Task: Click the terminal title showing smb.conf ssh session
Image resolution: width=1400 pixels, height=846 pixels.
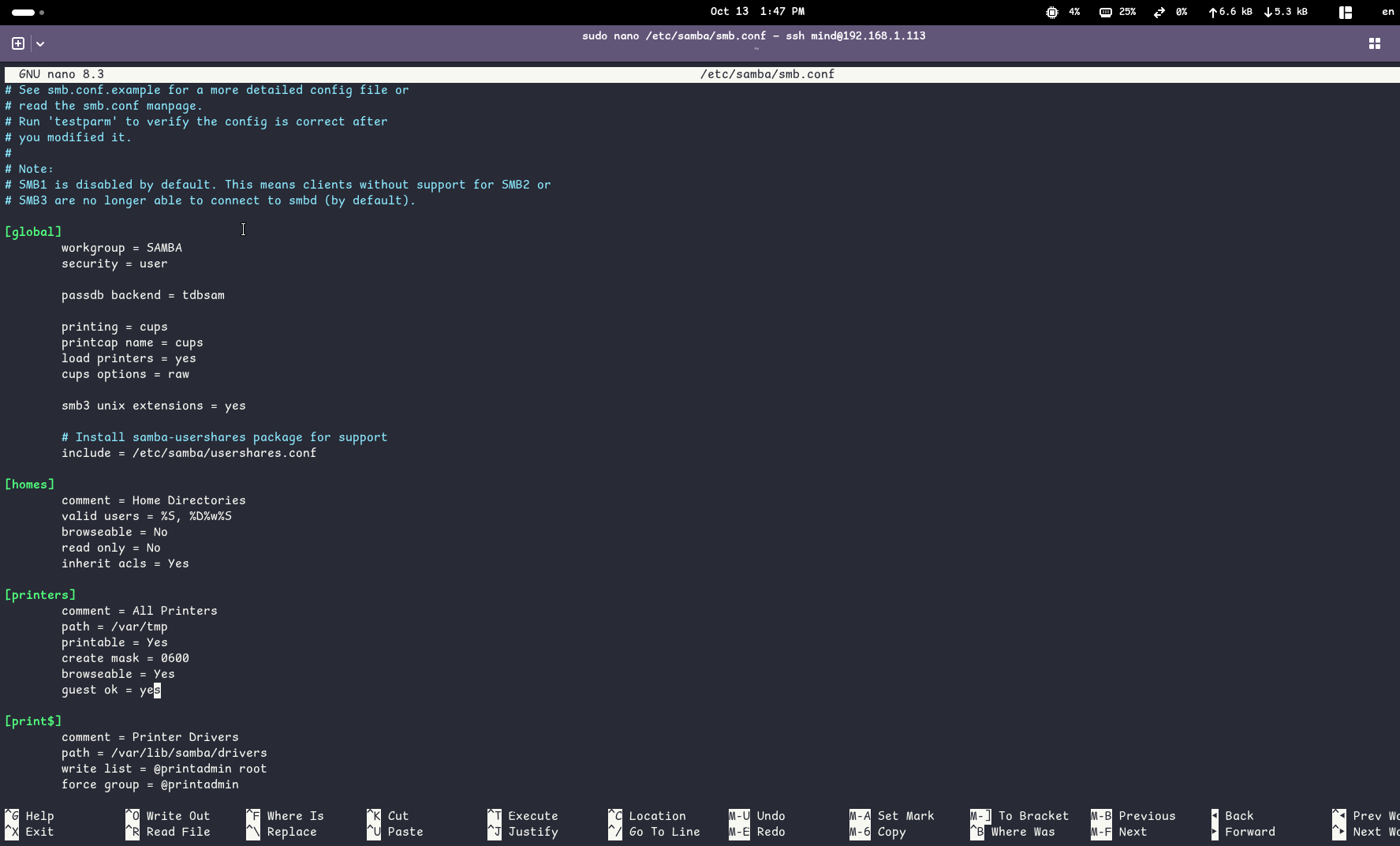Action: tap(753, 36)
